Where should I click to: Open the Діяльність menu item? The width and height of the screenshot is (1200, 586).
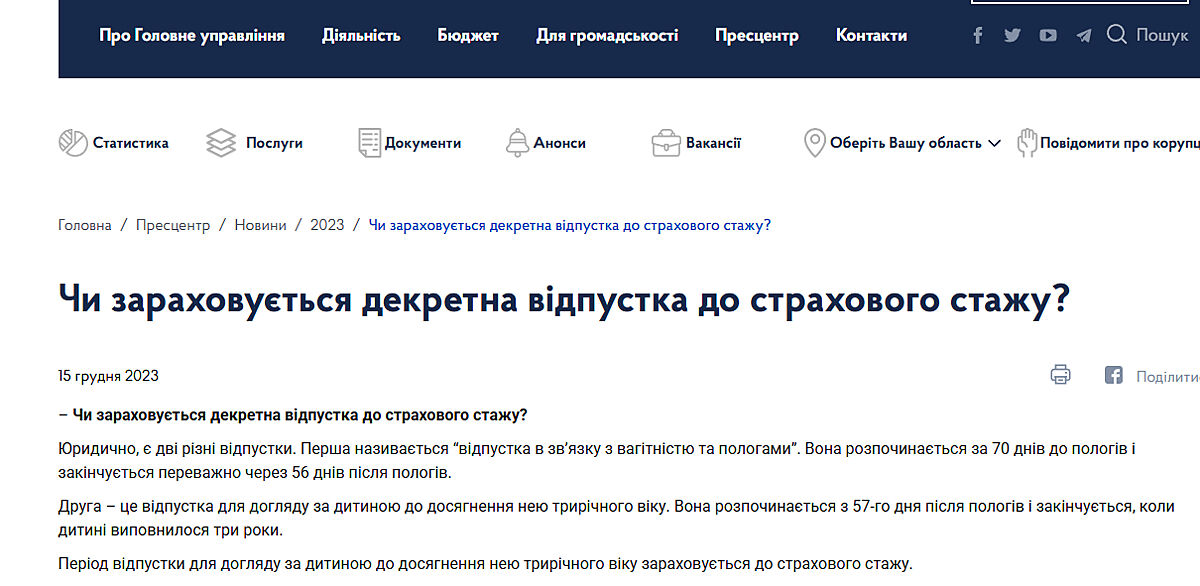click(361, 36)
